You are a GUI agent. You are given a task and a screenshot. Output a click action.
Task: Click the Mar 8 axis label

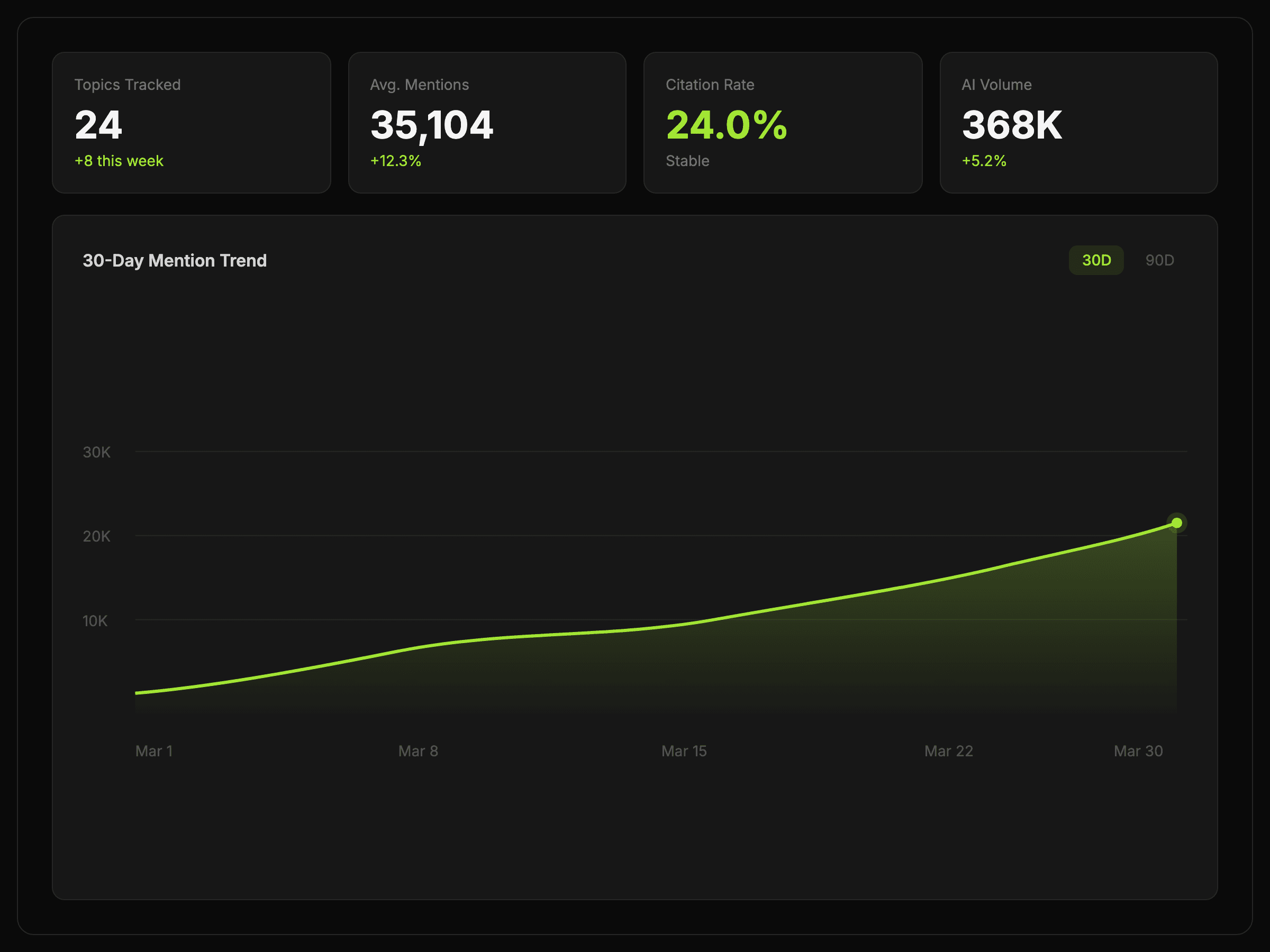pos(418,750)
